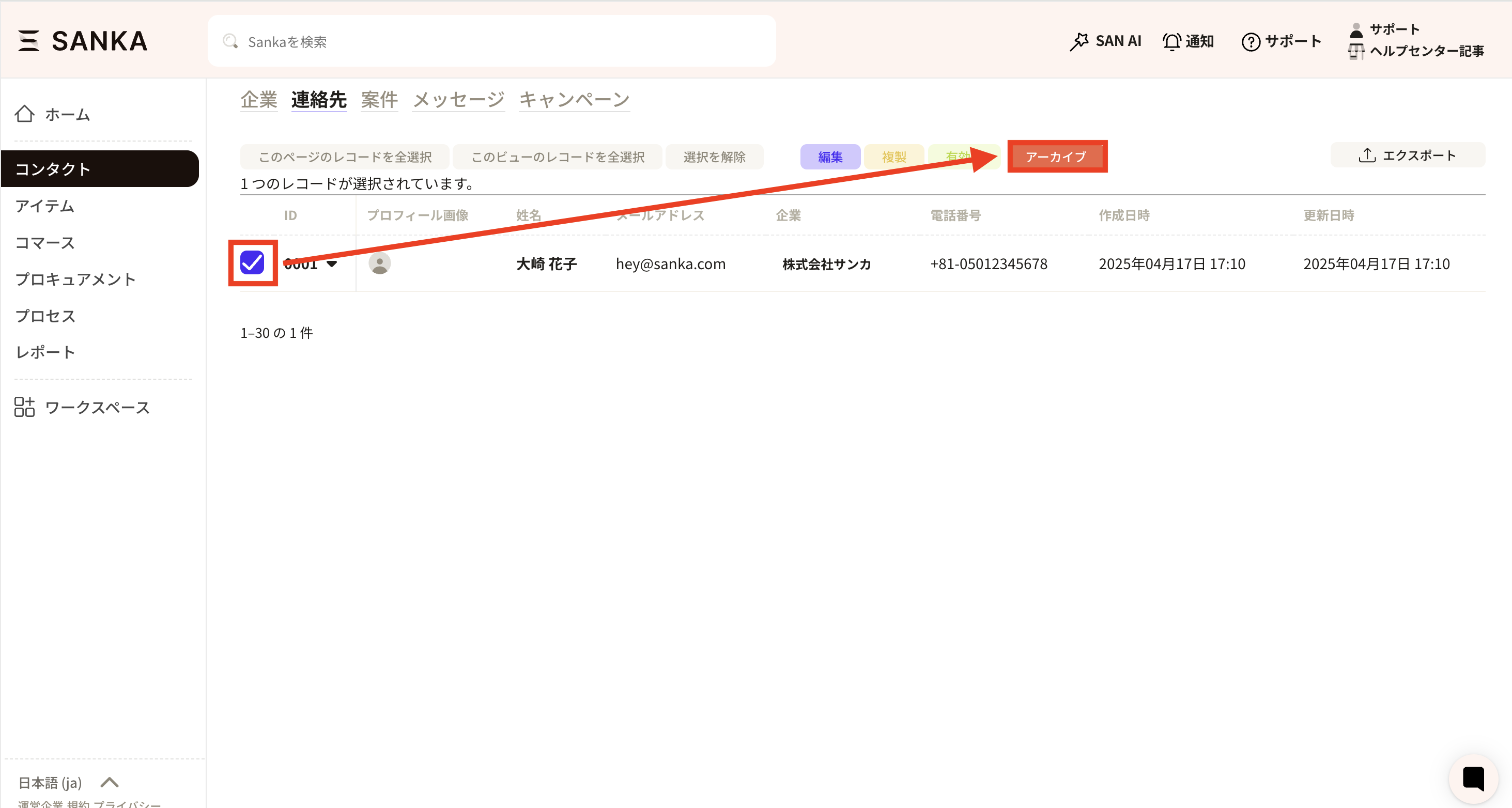Viewport: 1512px width, 808px height.
Task: Click the Home house icon
Action: 25,114
